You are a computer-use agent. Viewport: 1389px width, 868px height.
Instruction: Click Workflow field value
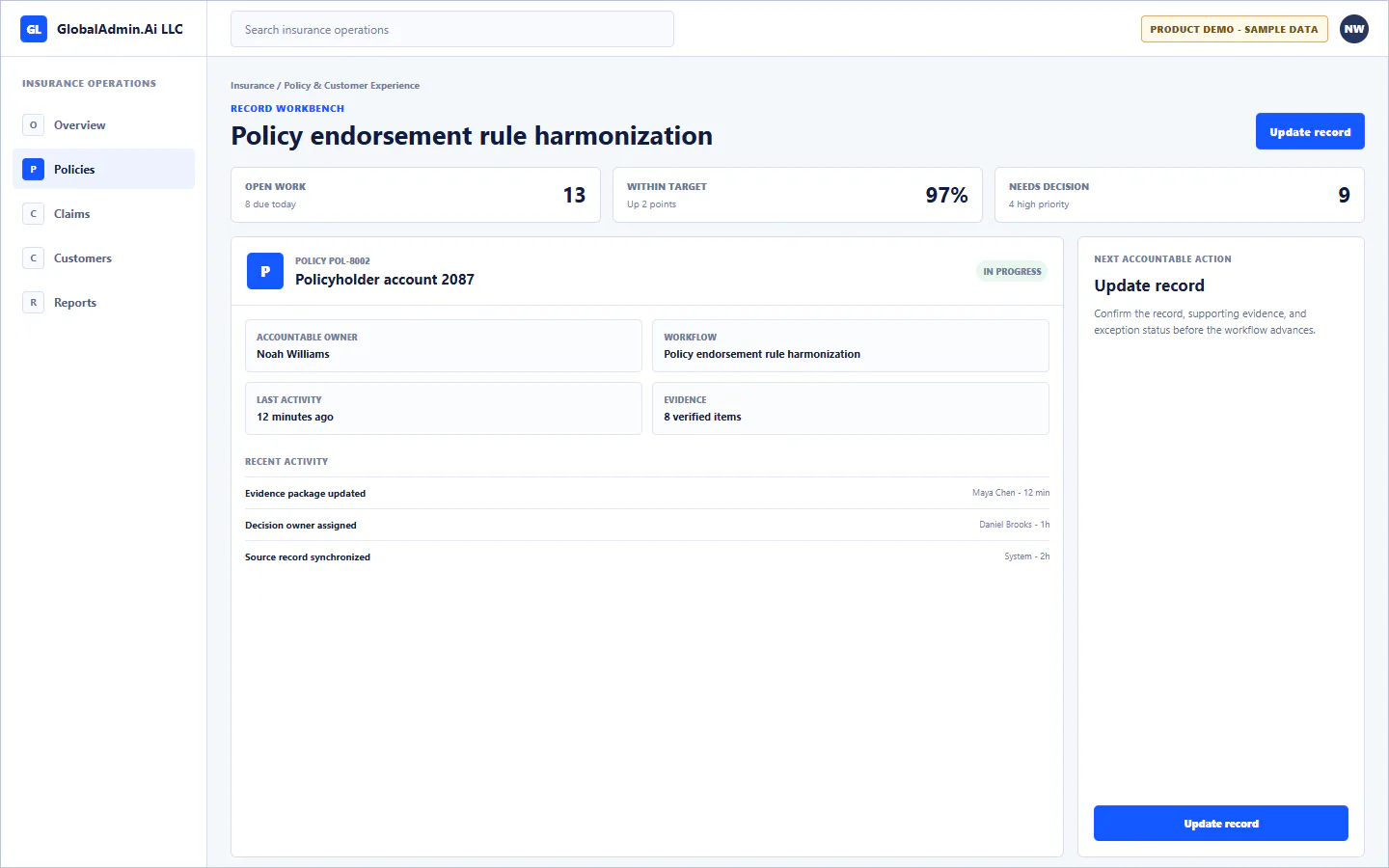pos(762,355)
